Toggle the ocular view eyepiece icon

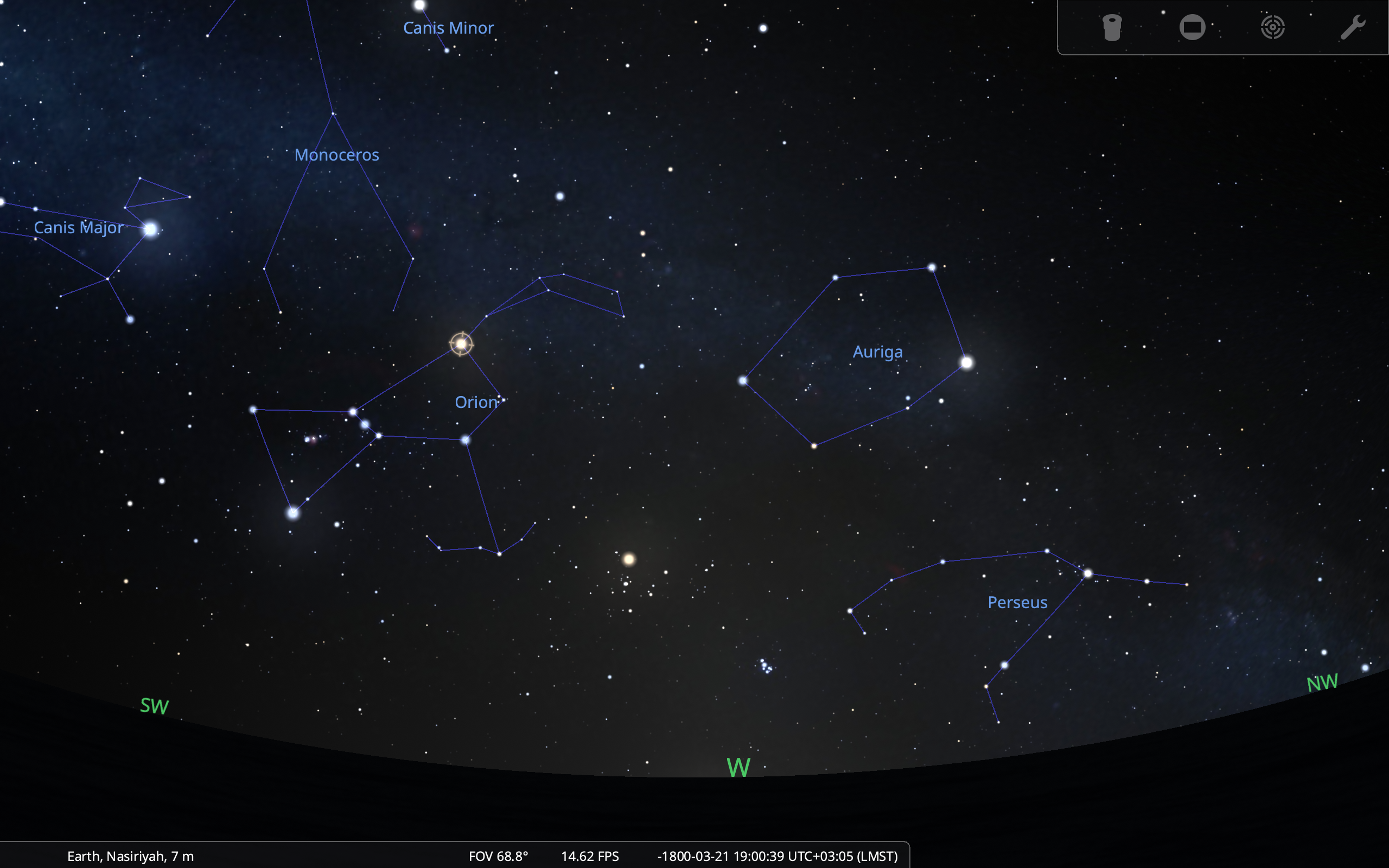coord(1111,28)
